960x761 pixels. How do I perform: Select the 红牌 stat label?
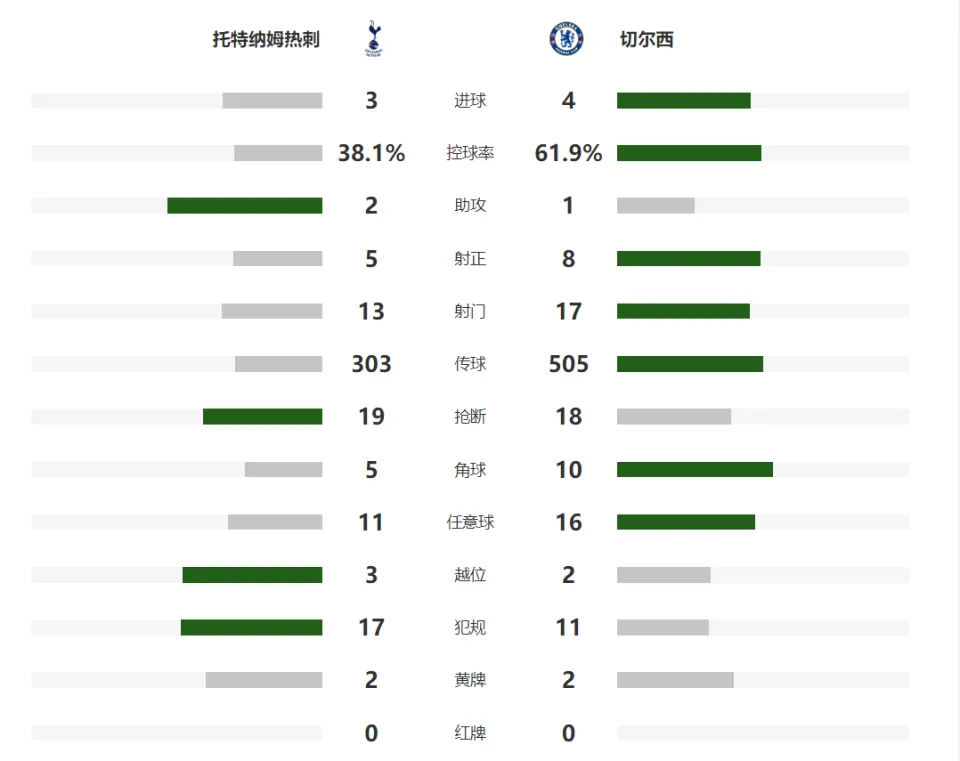click(x=470, y=733)
